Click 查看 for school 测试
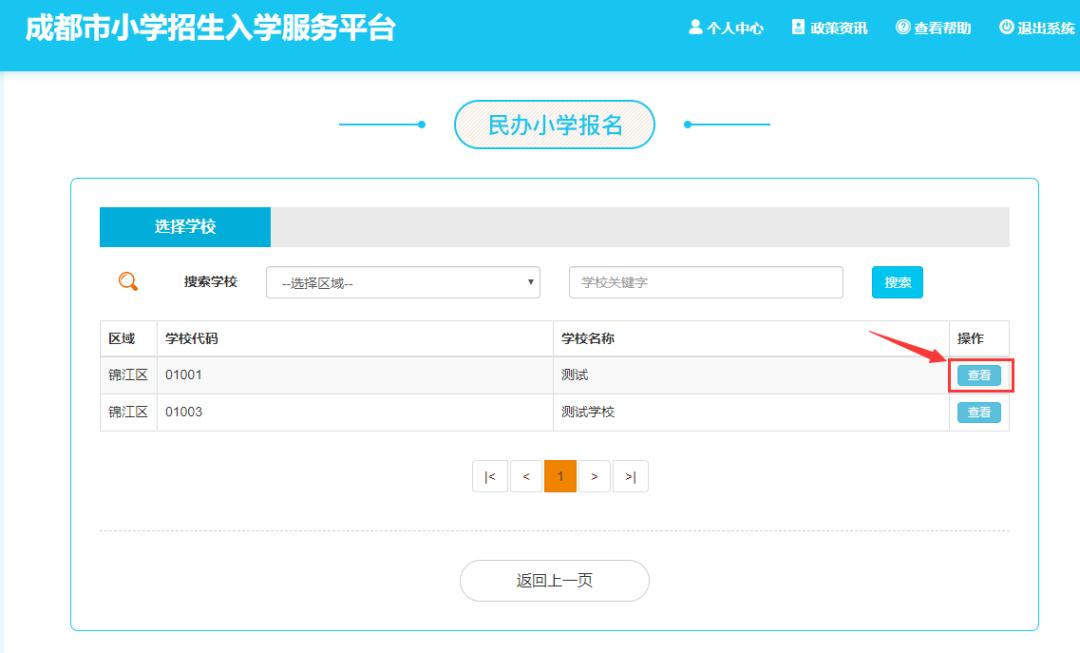Image resolution: width=1080 pixels, height=653 pixels. [979, 375]
